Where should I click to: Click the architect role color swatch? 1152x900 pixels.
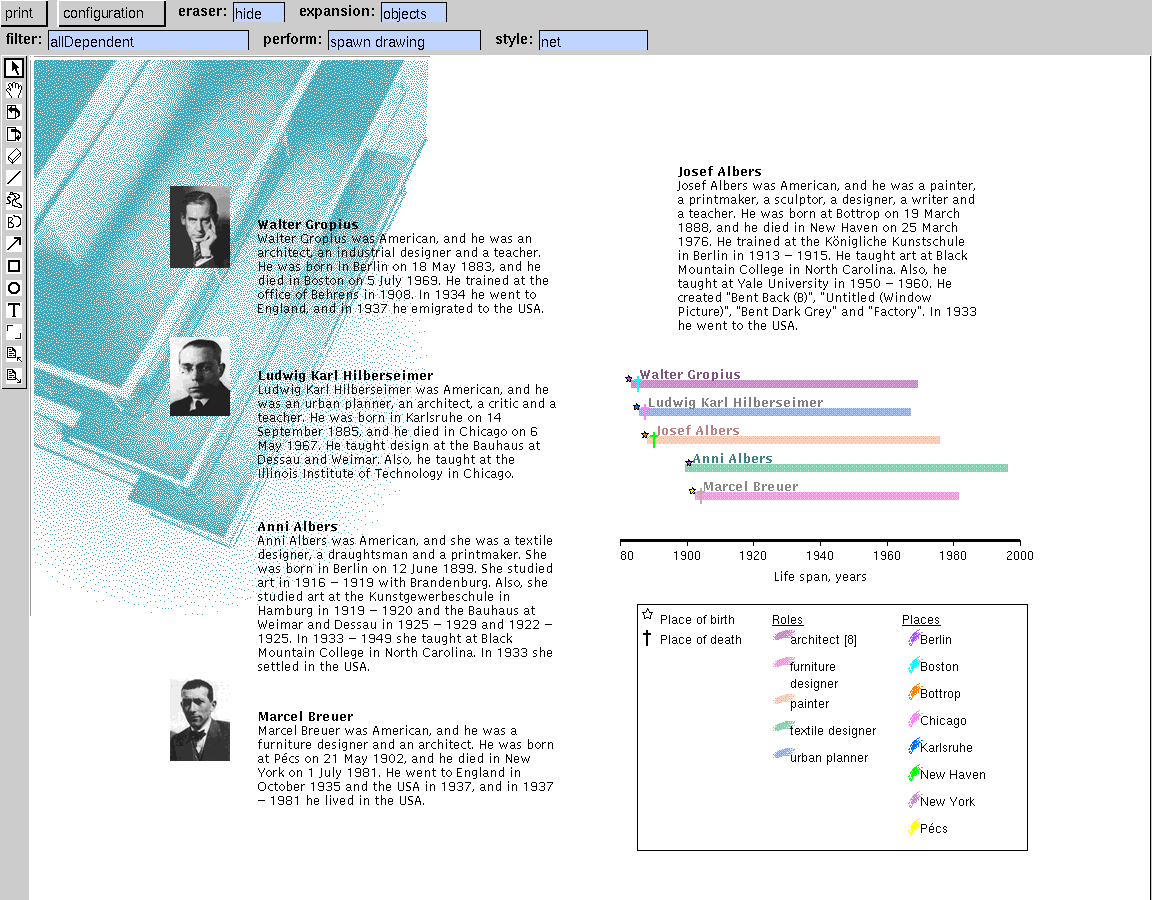[x=784, y=636]
